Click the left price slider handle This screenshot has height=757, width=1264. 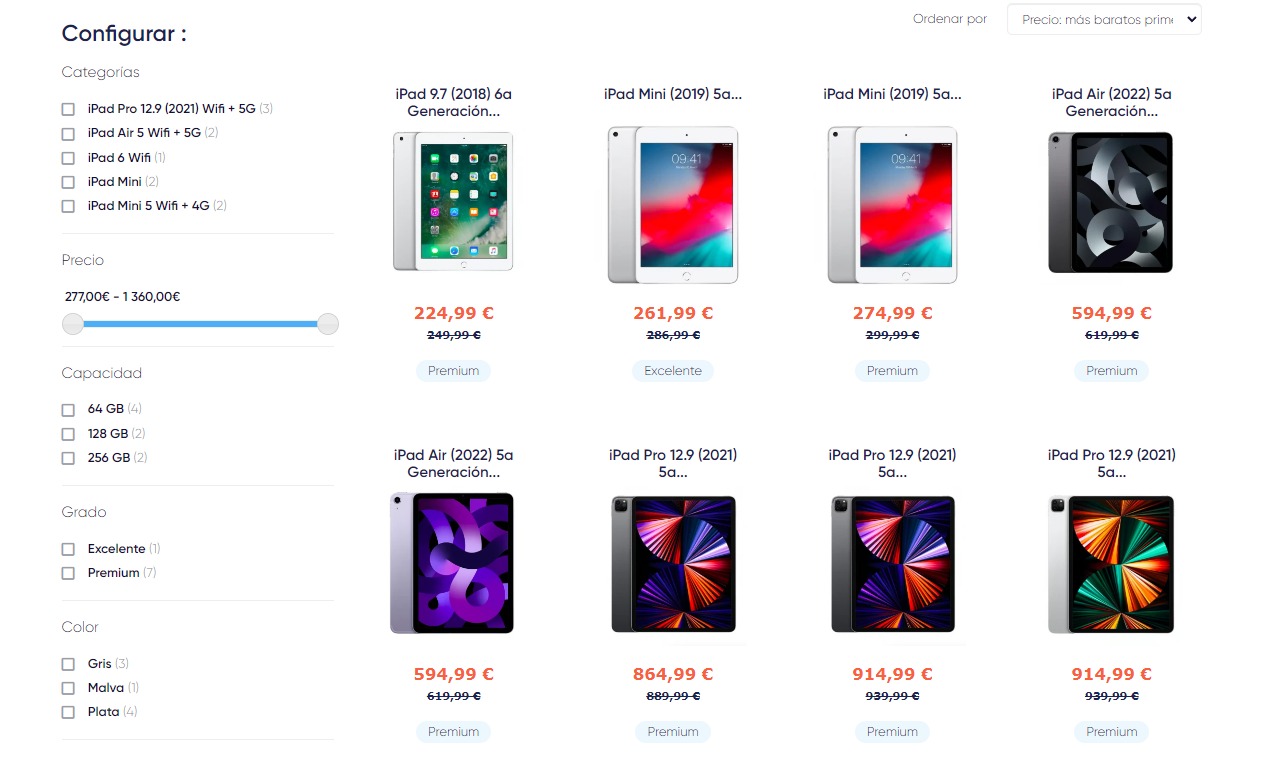click(x=73, y=324)
